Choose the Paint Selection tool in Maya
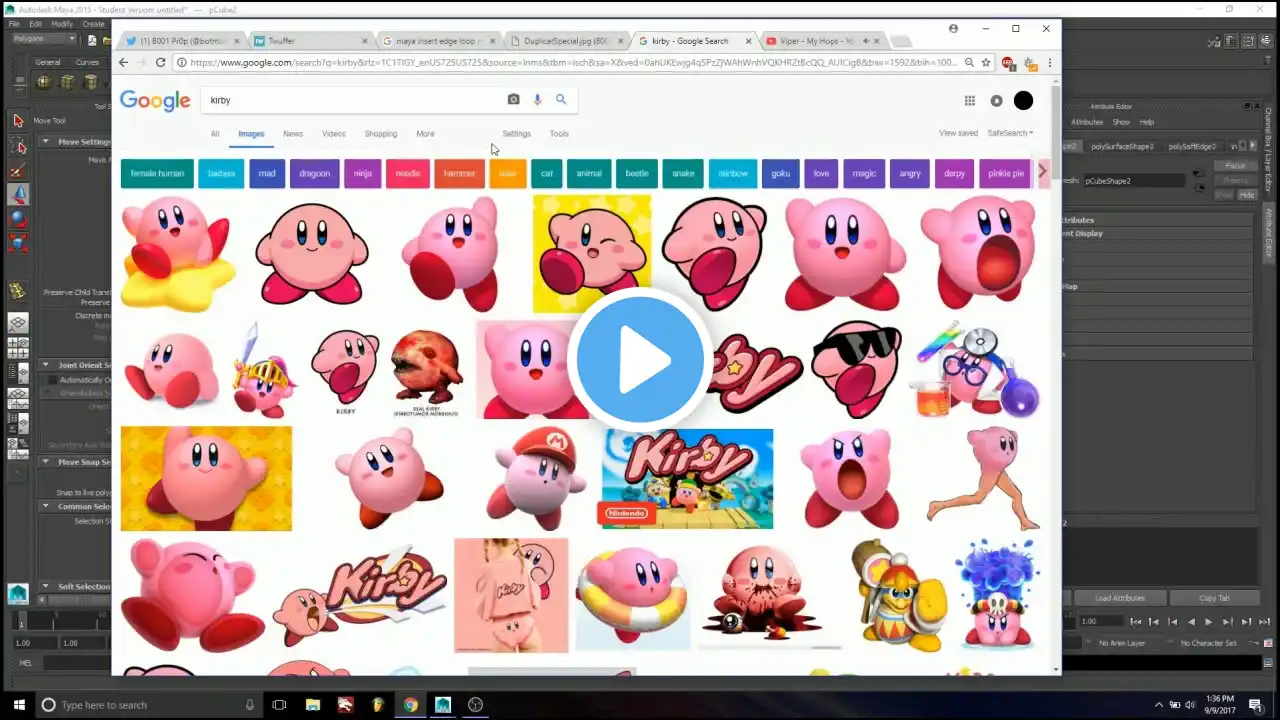This screenshot has width=1280, height=720. (x=18, y=170)
